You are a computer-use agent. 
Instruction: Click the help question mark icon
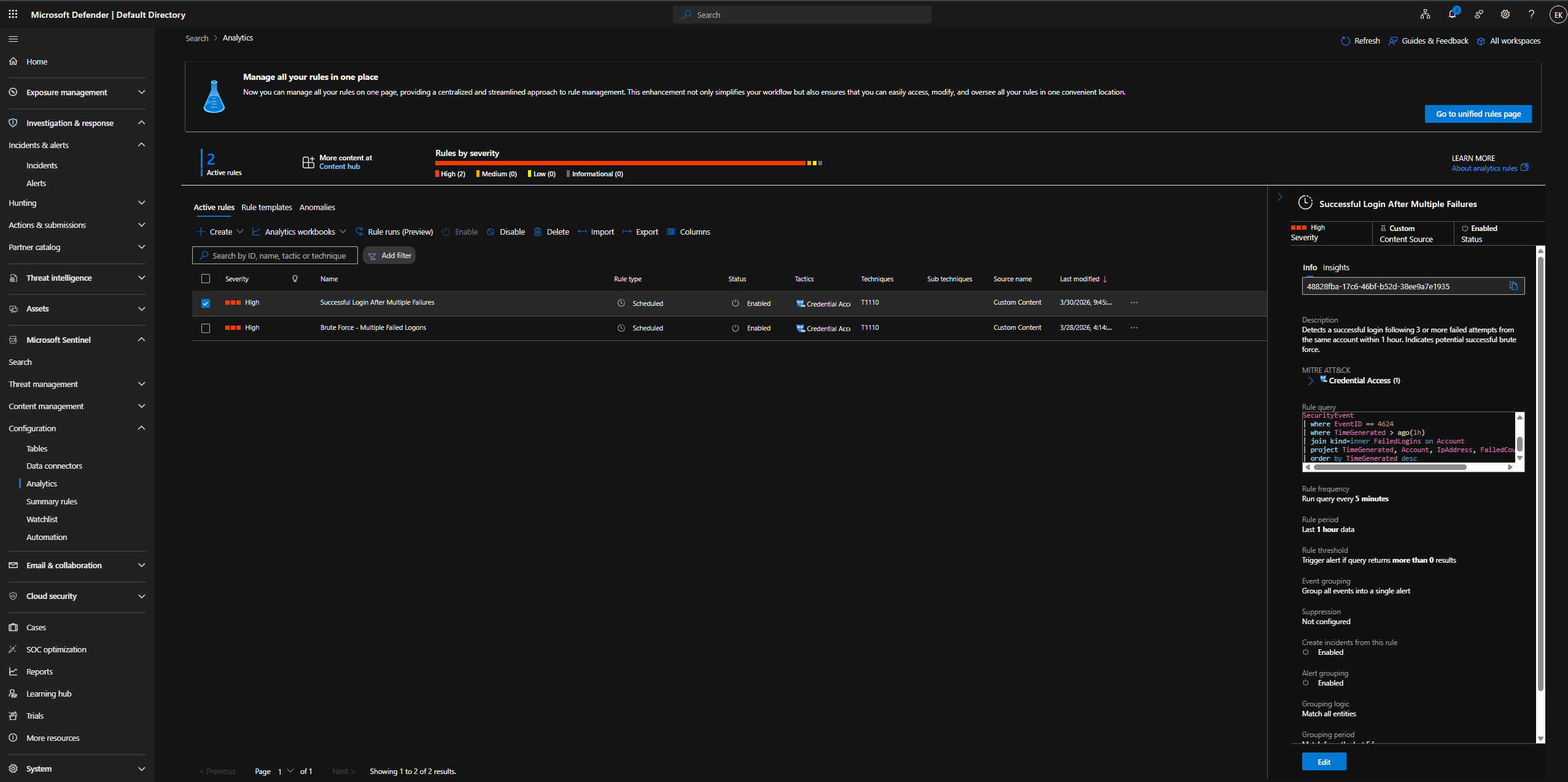click(x=1531, y=14)
